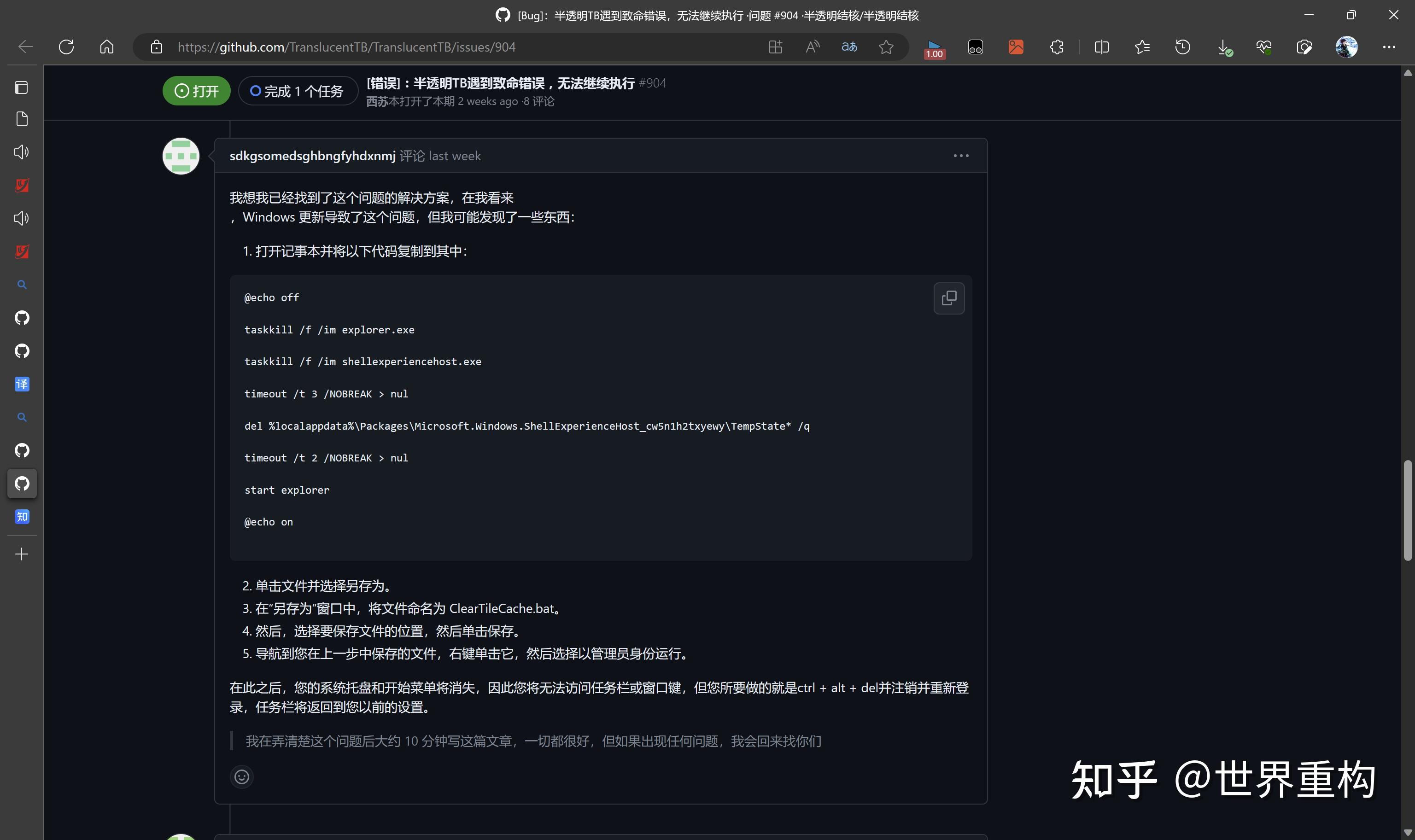Toggle translation with the aあ icon
The height and width of the screenshot is (840, 1415).
[x=849, y=47]
